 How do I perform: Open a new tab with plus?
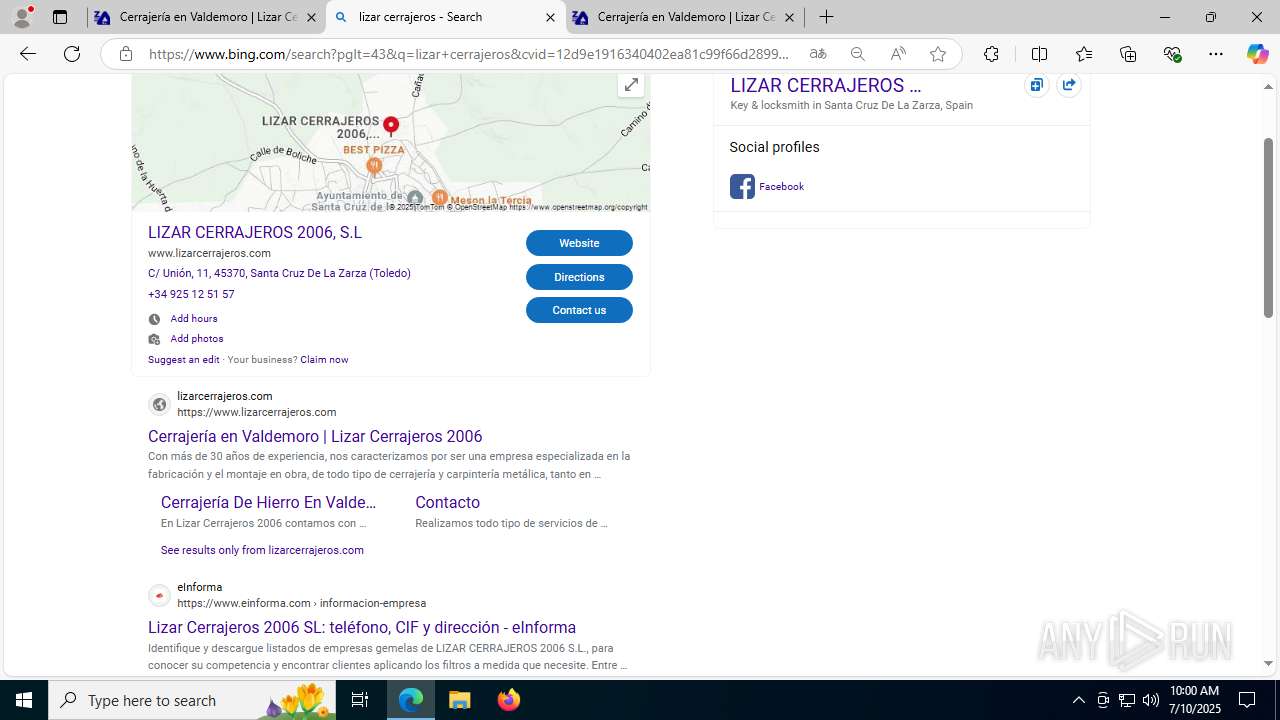pyautogui.click(x=826, y=17)
